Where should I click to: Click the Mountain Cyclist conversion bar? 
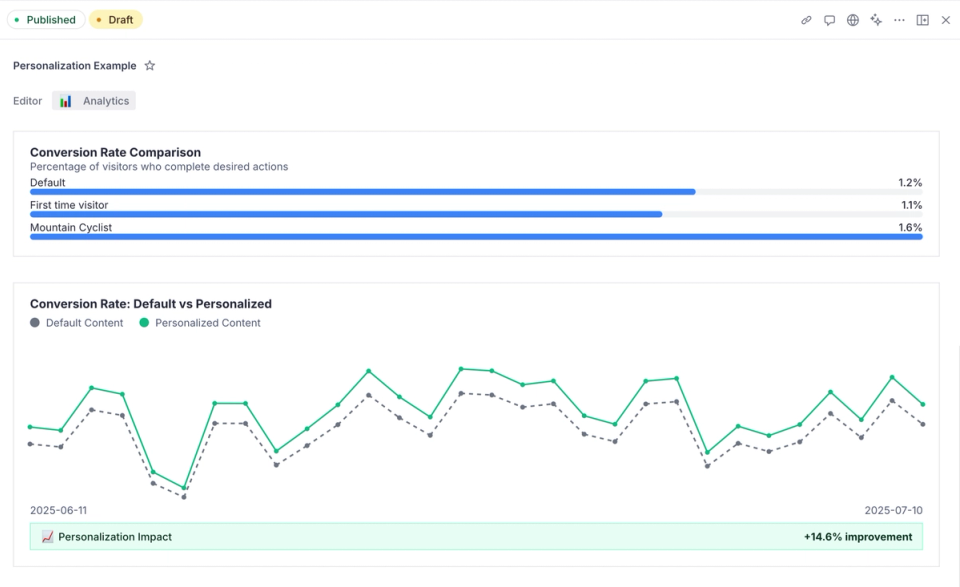tap(476, 237)
